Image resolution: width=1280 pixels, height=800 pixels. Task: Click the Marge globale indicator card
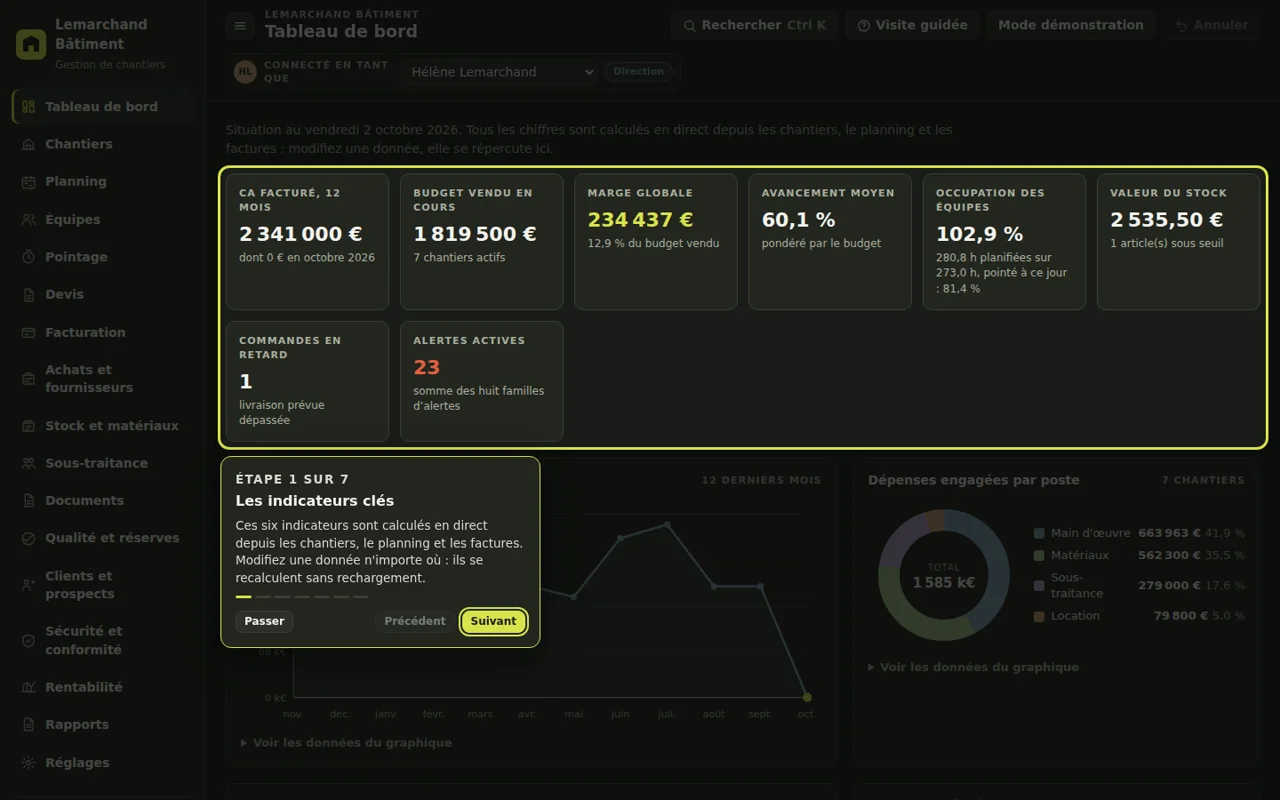[x=656, y=242]
